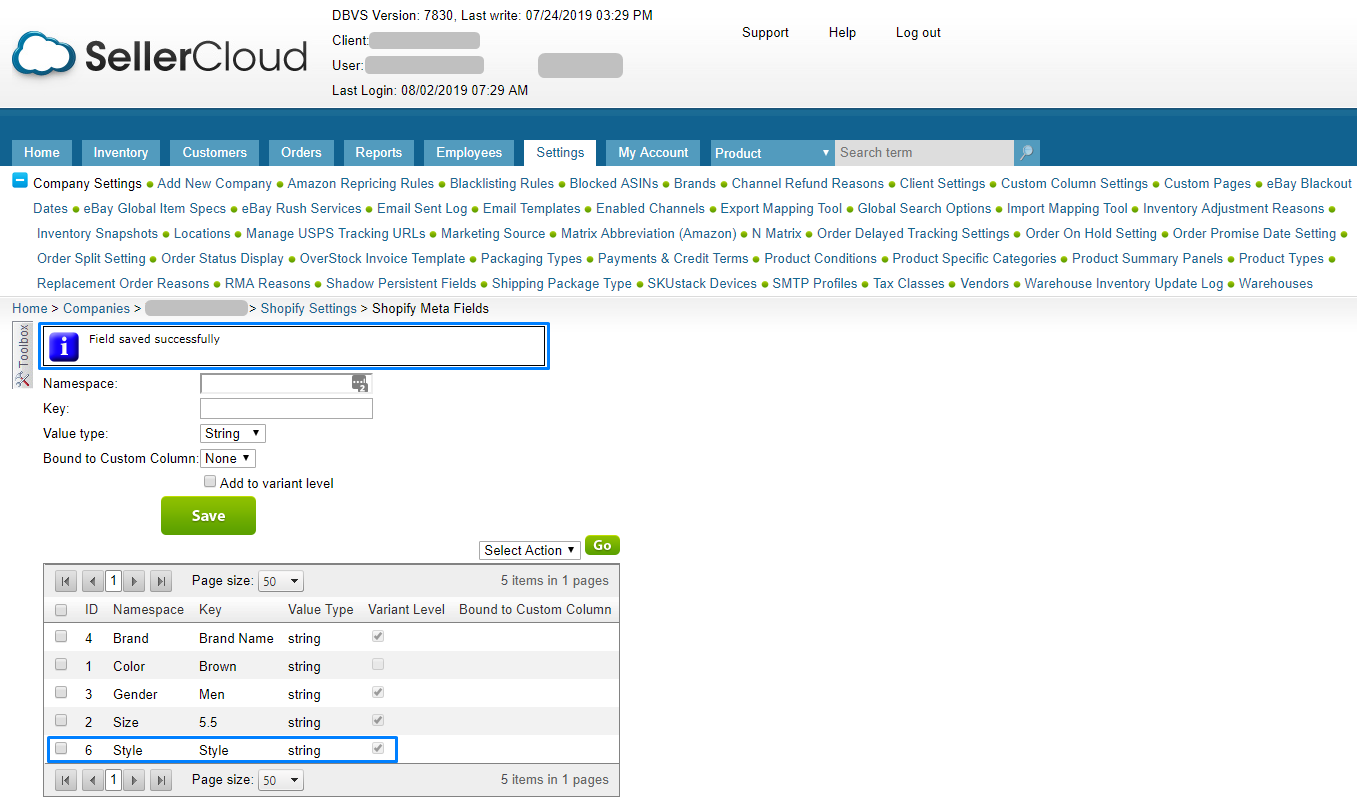
Task: Click the SellerCloud logo
Action: (159, 55)
